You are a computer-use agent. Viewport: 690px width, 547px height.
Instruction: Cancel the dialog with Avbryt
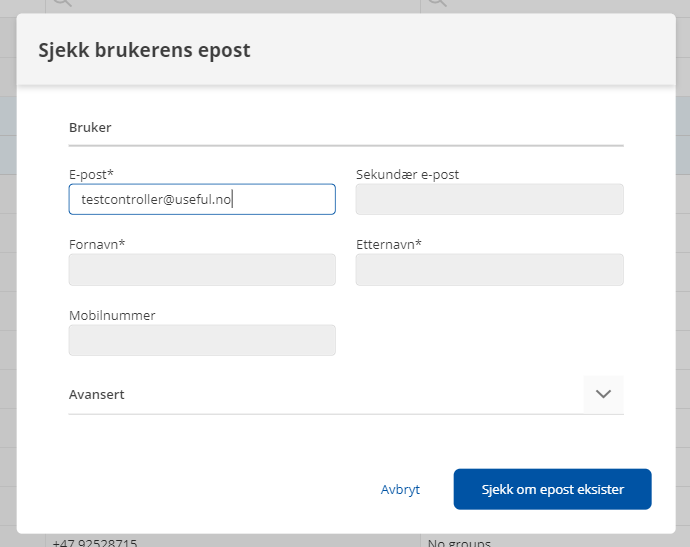point(400,490)
